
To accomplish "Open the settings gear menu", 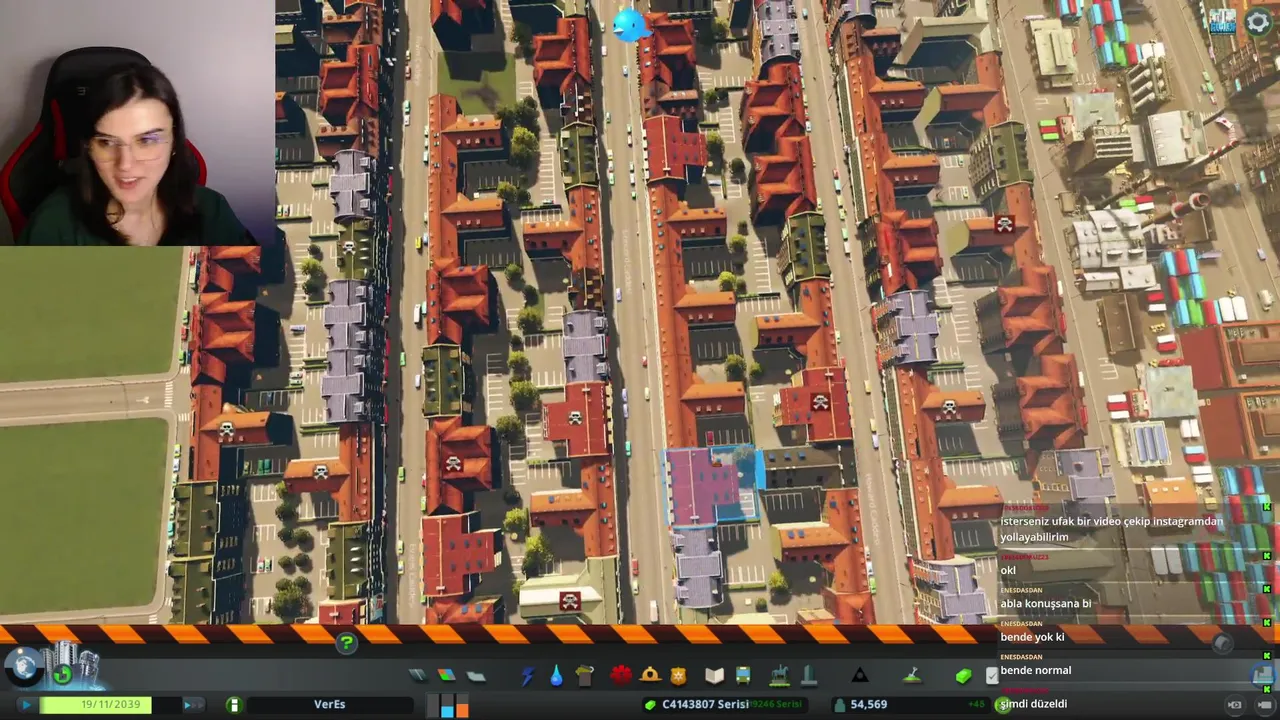I will point(1258,22).
